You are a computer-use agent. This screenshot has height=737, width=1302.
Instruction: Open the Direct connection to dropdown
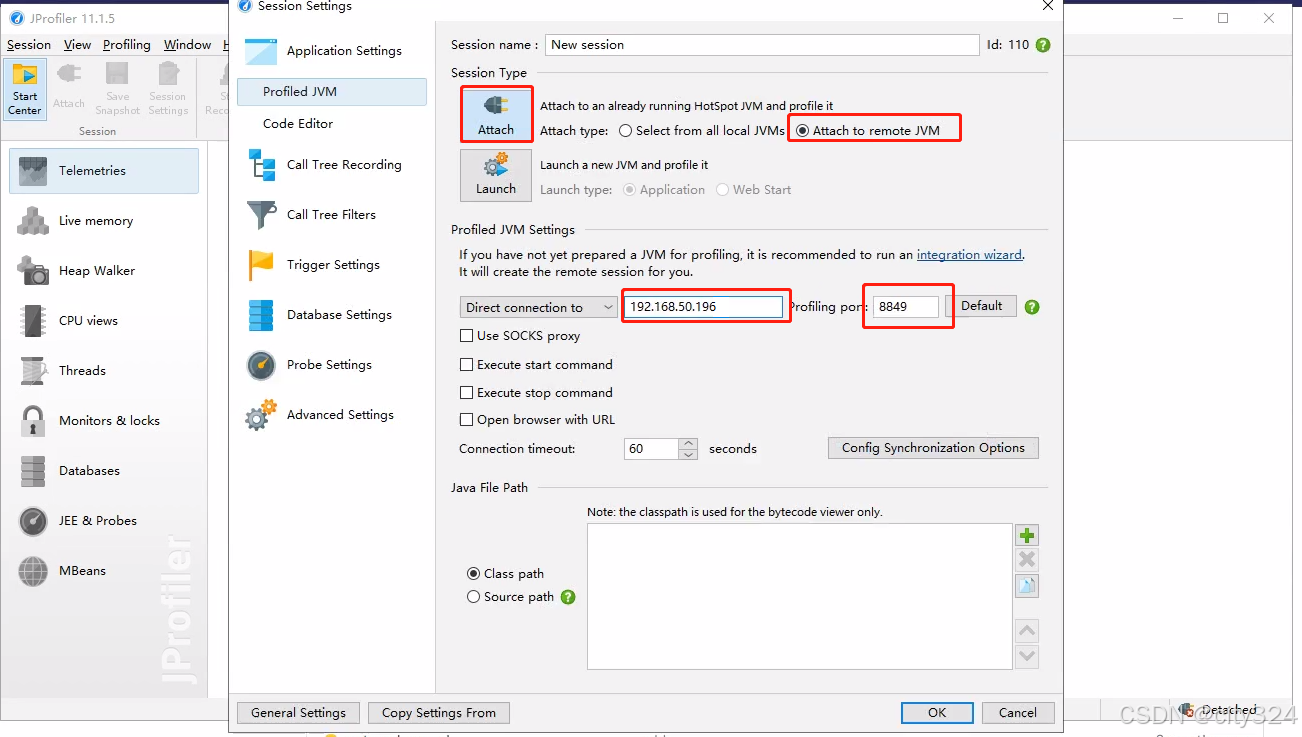539,307
